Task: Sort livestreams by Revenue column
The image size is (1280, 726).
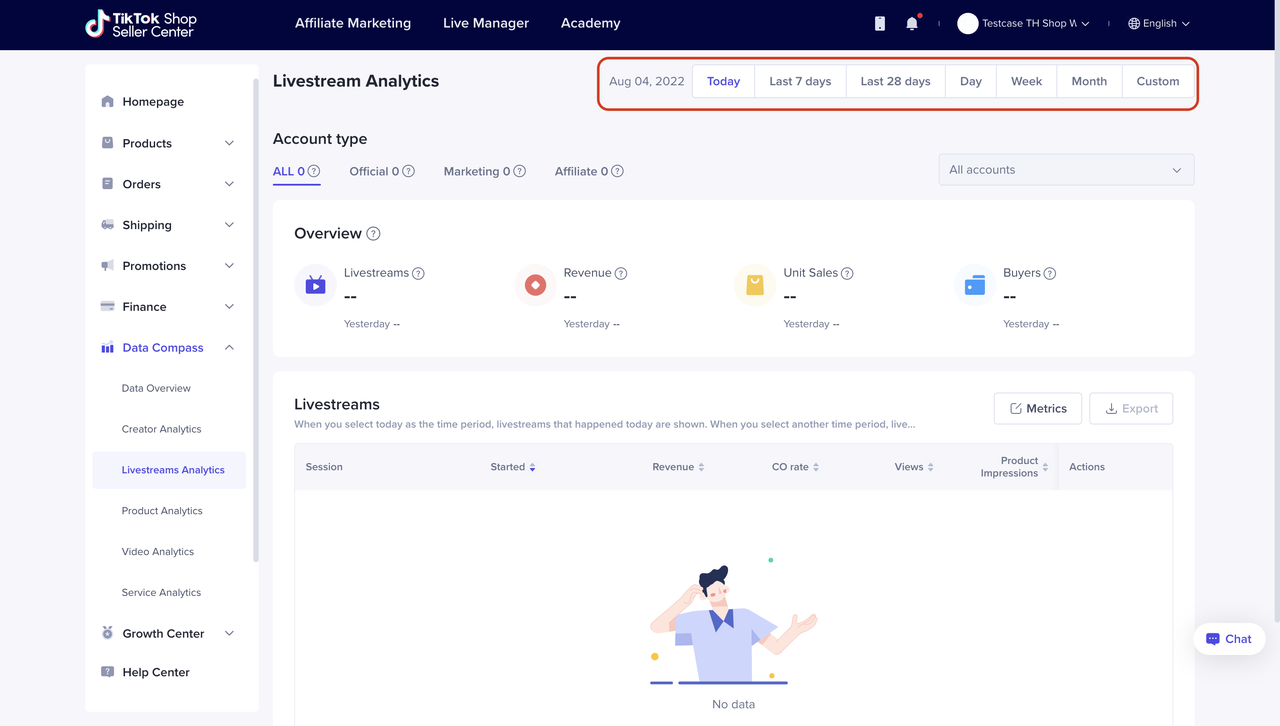Action: (701, 467)
